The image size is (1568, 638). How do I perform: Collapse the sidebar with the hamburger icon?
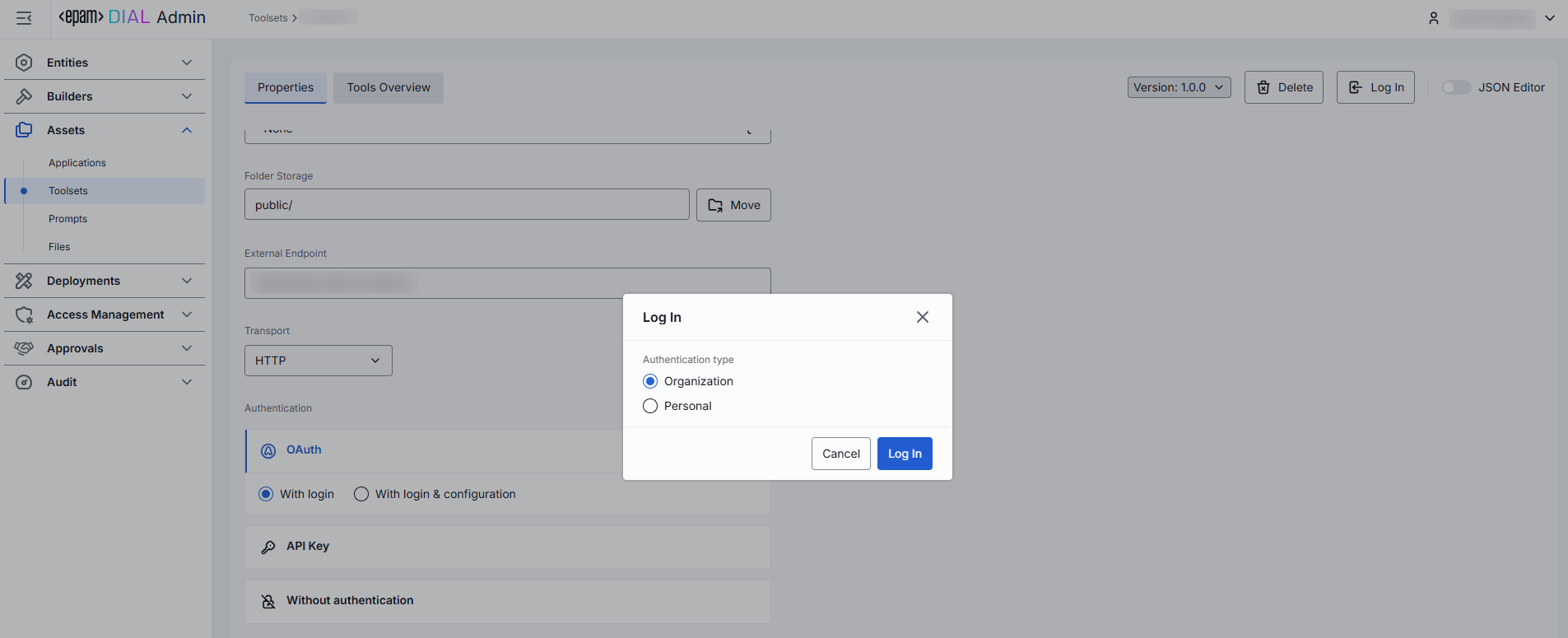point(24,18)
